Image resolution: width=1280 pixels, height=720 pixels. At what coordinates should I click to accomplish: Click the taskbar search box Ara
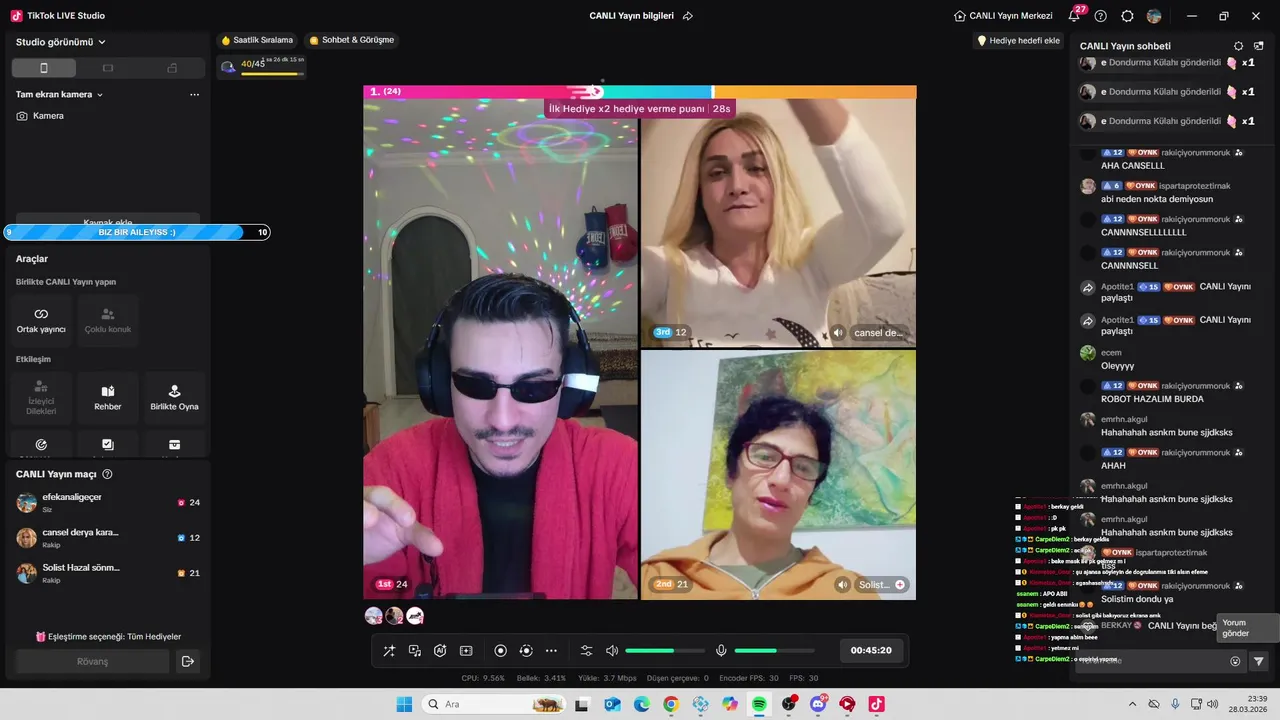click(494, 704)
